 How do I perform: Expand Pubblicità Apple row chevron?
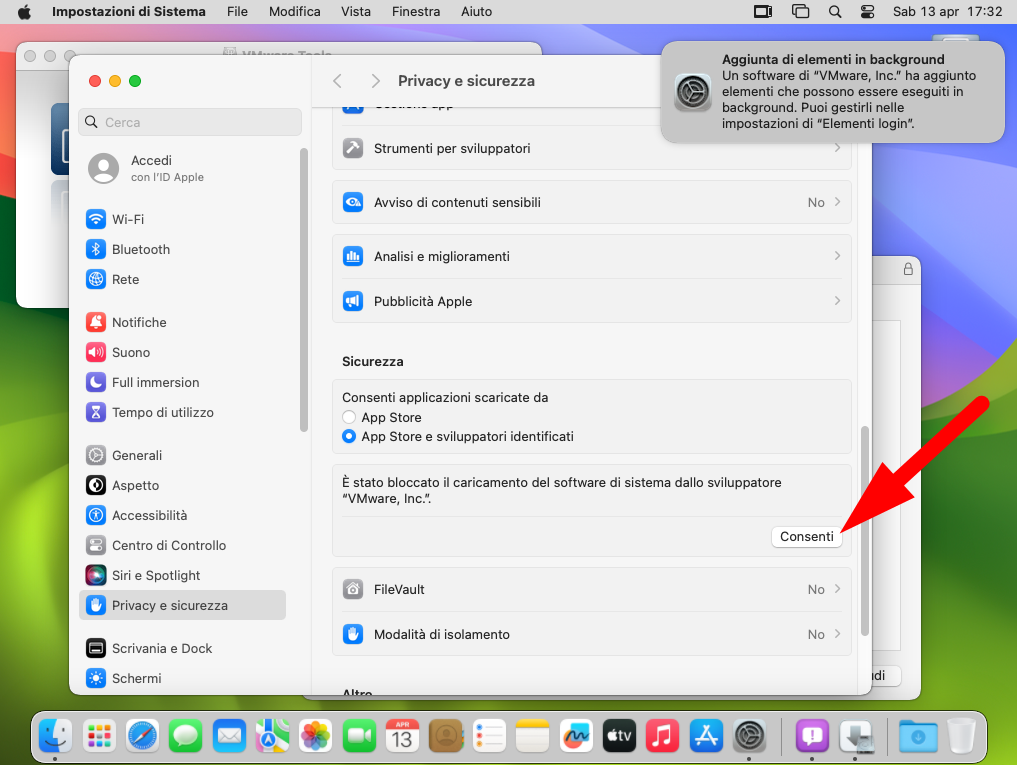tap(837, 300)
